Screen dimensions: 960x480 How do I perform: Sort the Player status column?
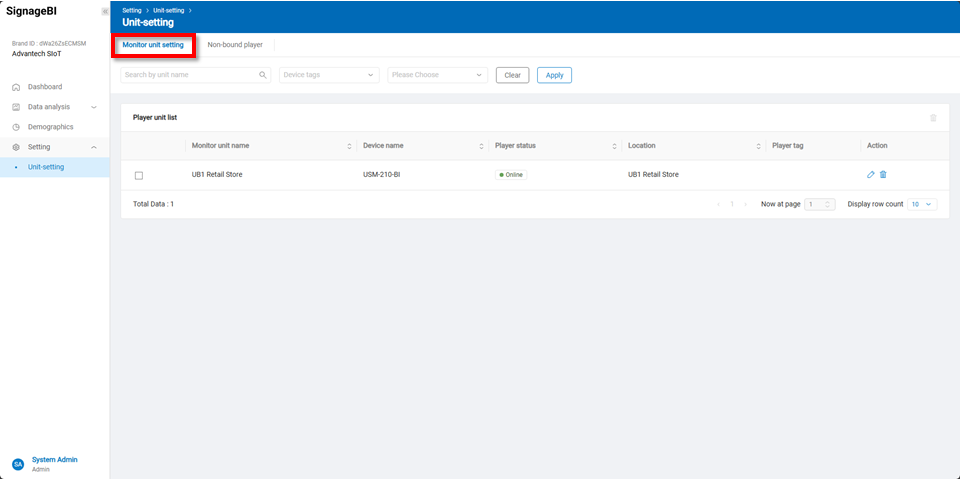click(x=613, y=146)
